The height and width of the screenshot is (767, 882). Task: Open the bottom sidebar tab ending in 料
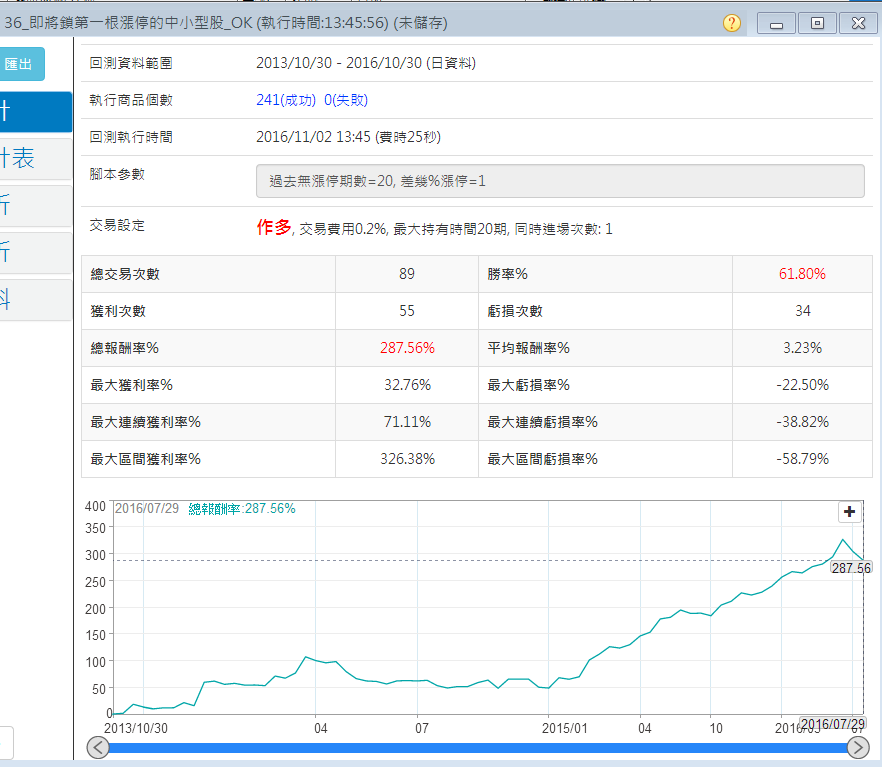[35, 300]
